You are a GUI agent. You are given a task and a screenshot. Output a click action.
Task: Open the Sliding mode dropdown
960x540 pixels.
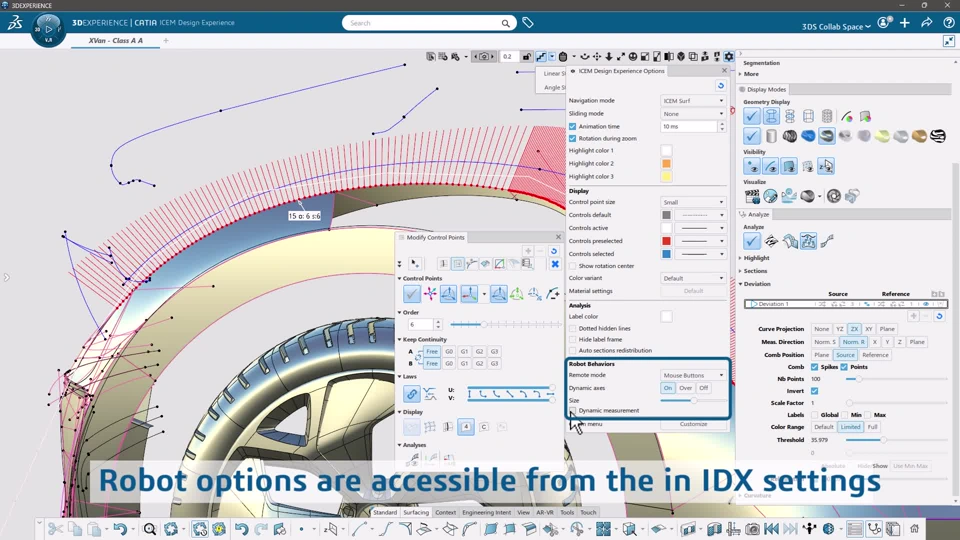pyautogui.click(x=693, y=113)
